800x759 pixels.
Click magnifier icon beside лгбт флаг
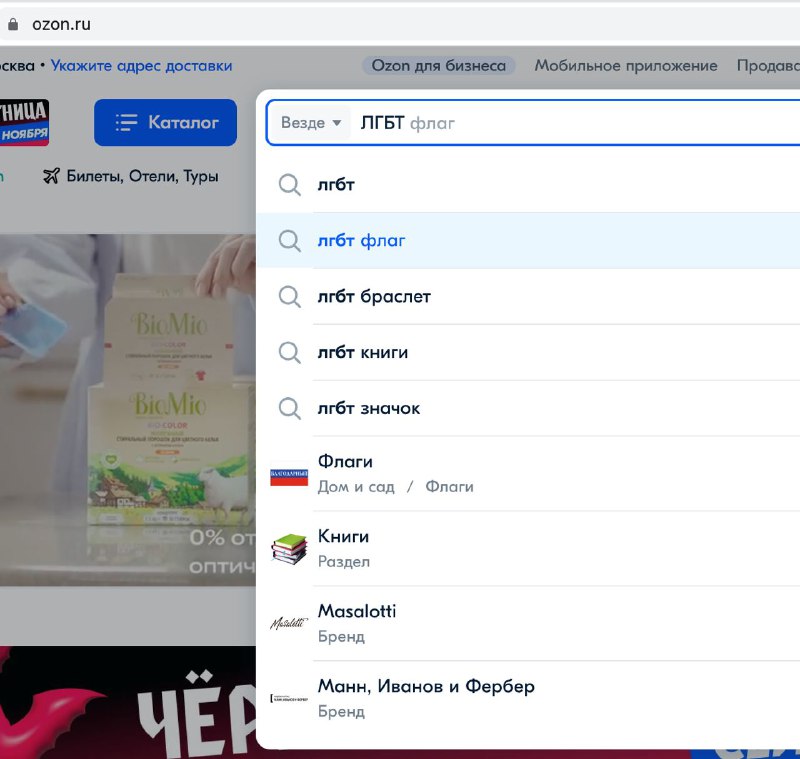click(x=290, y=241)
